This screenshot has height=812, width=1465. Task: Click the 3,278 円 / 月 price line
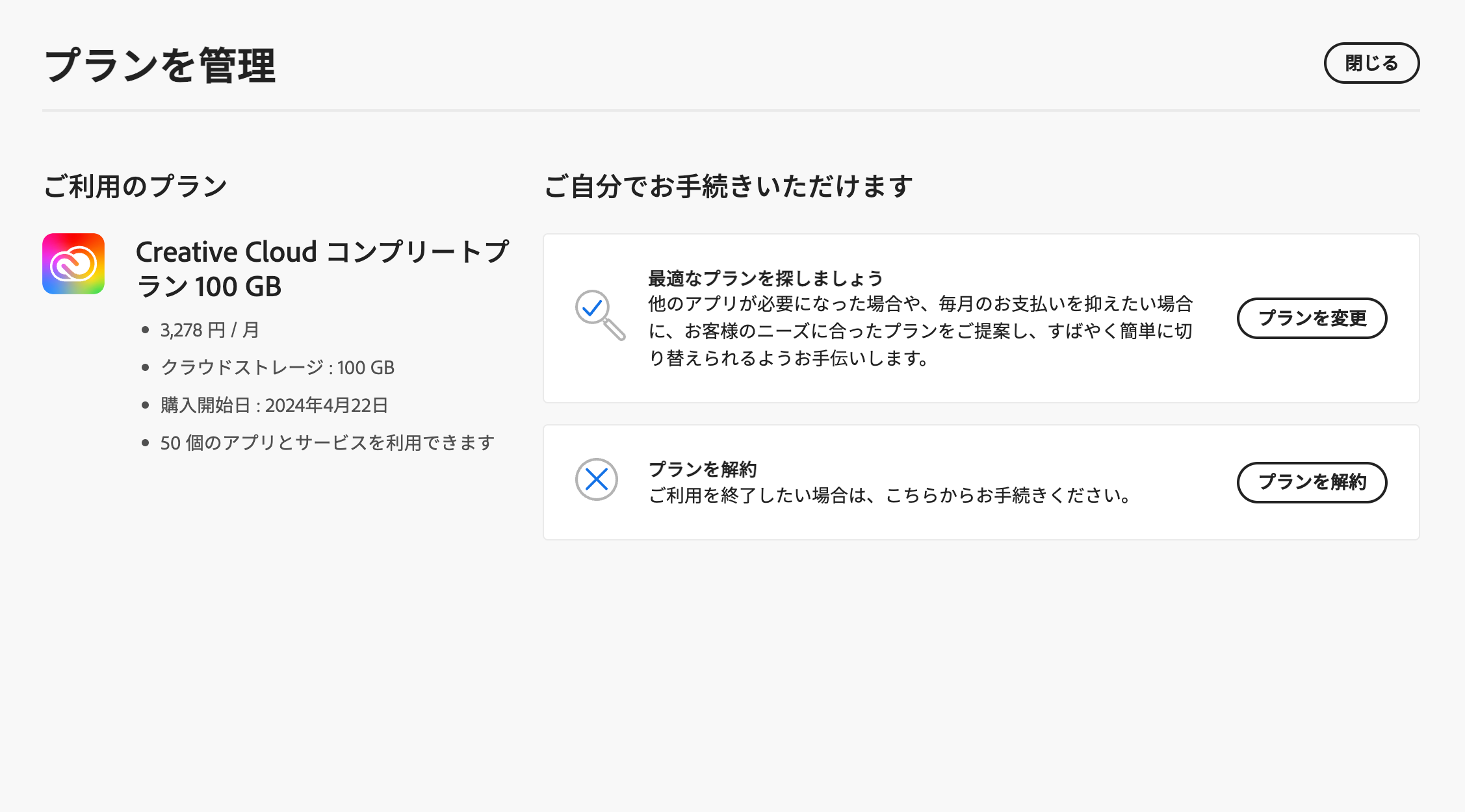[209, 330]
